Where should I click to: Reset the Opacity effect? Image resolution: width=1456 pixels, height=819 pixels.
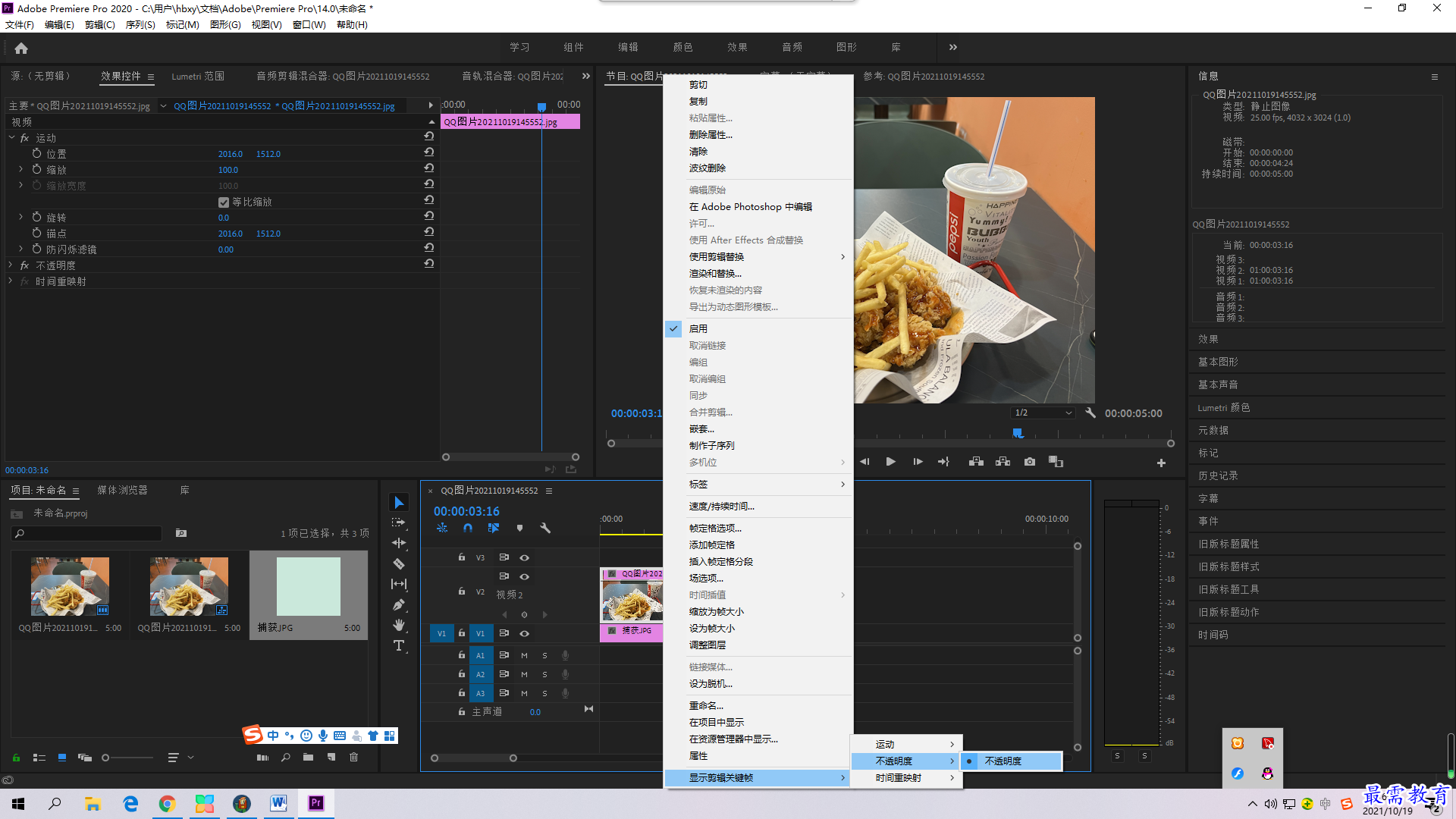coord(429,264)
